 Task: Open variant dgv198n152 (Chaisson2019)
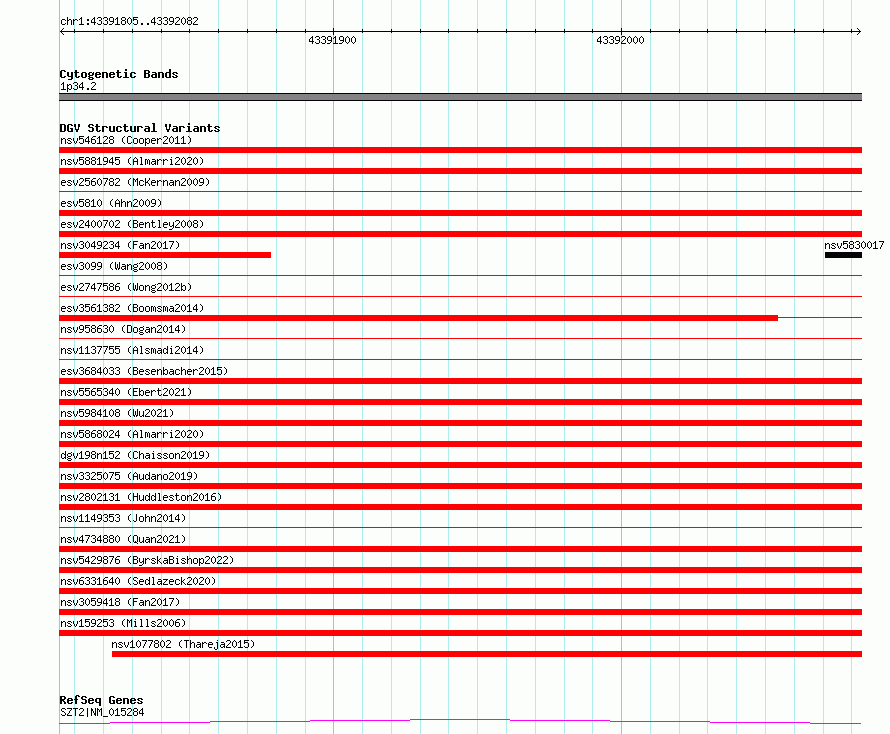(135, 455)
